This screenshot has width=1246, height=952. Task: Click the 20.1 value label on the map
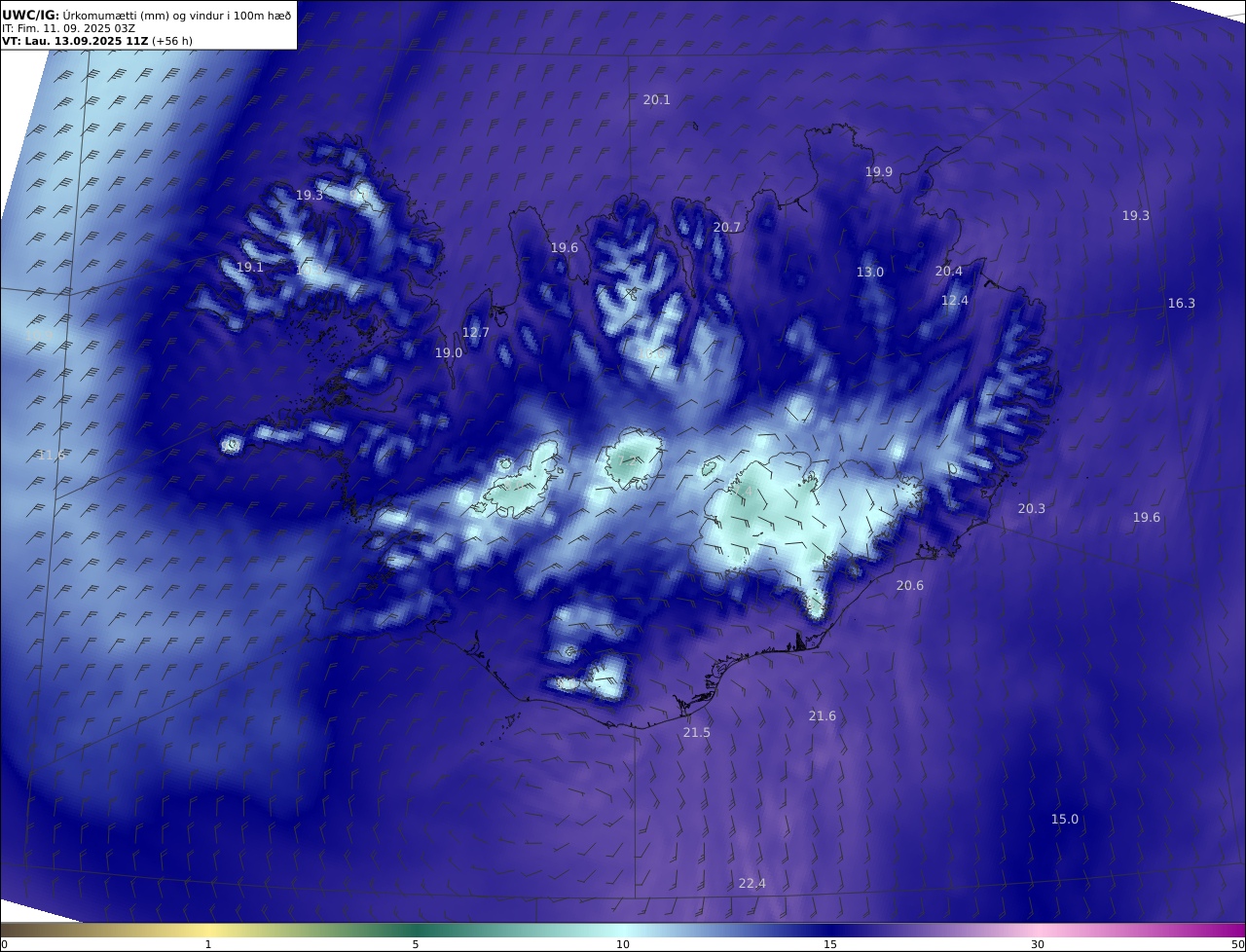coord(657,100)
